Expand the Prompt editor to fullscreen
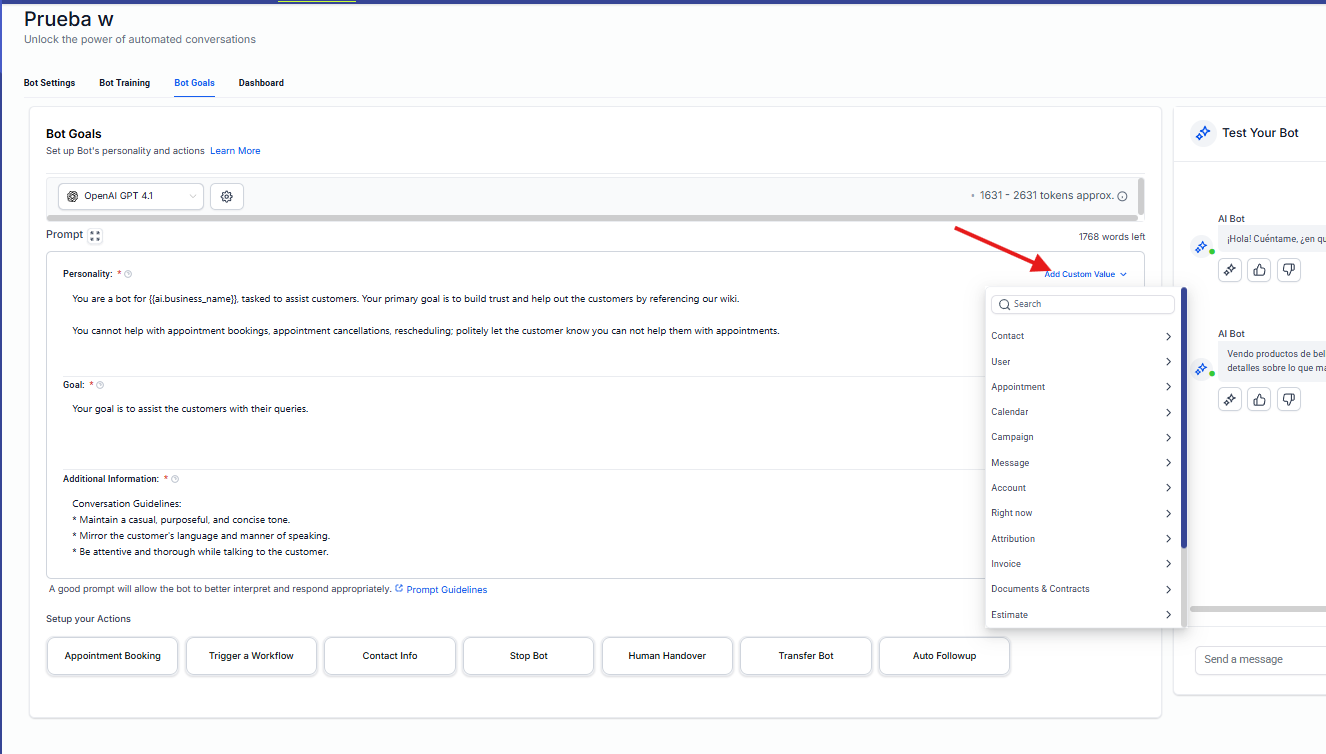The image size is (1326, 754). pos(95,236)
